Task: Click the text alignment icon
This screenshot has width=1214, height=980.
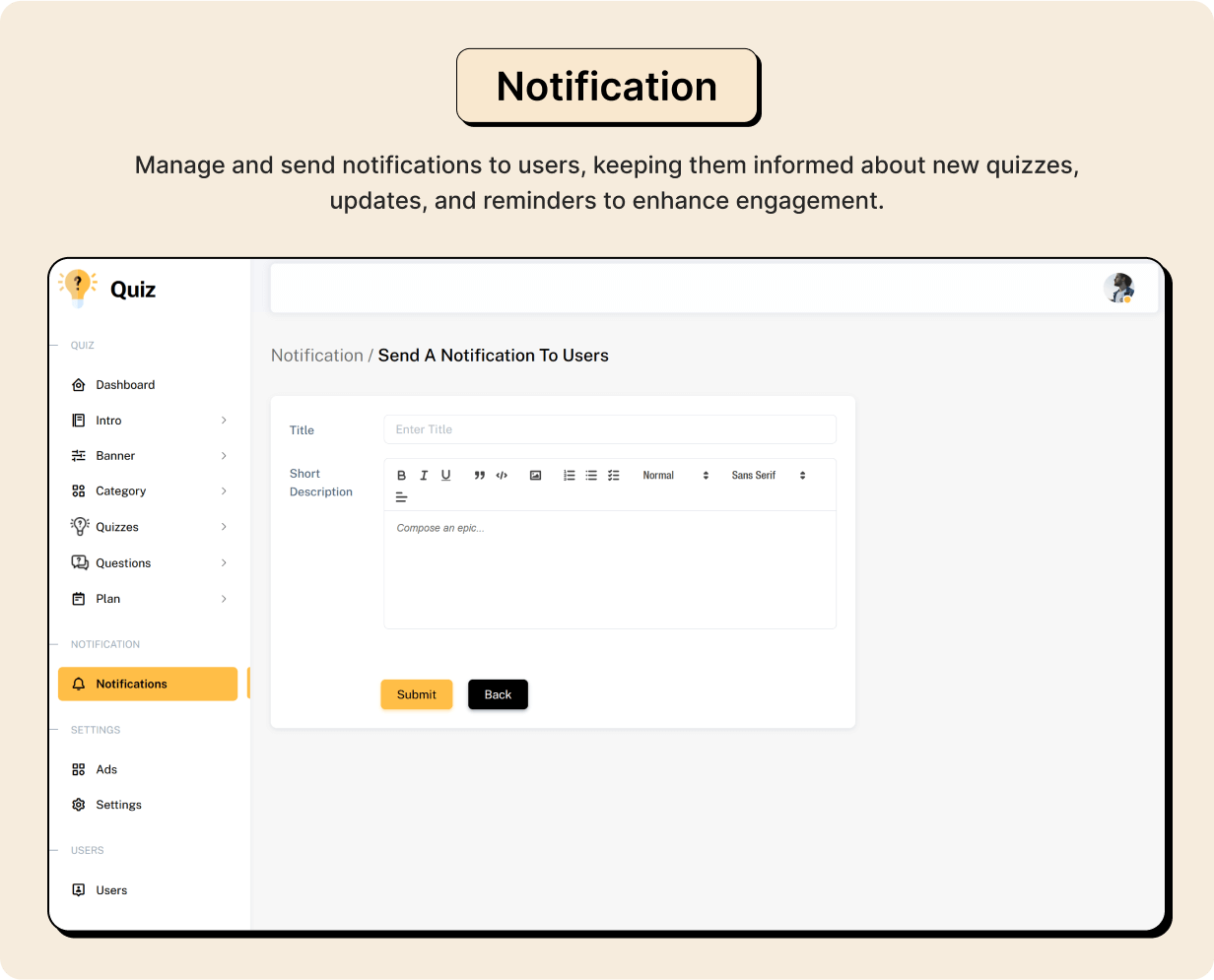Action: coord(401,497)
